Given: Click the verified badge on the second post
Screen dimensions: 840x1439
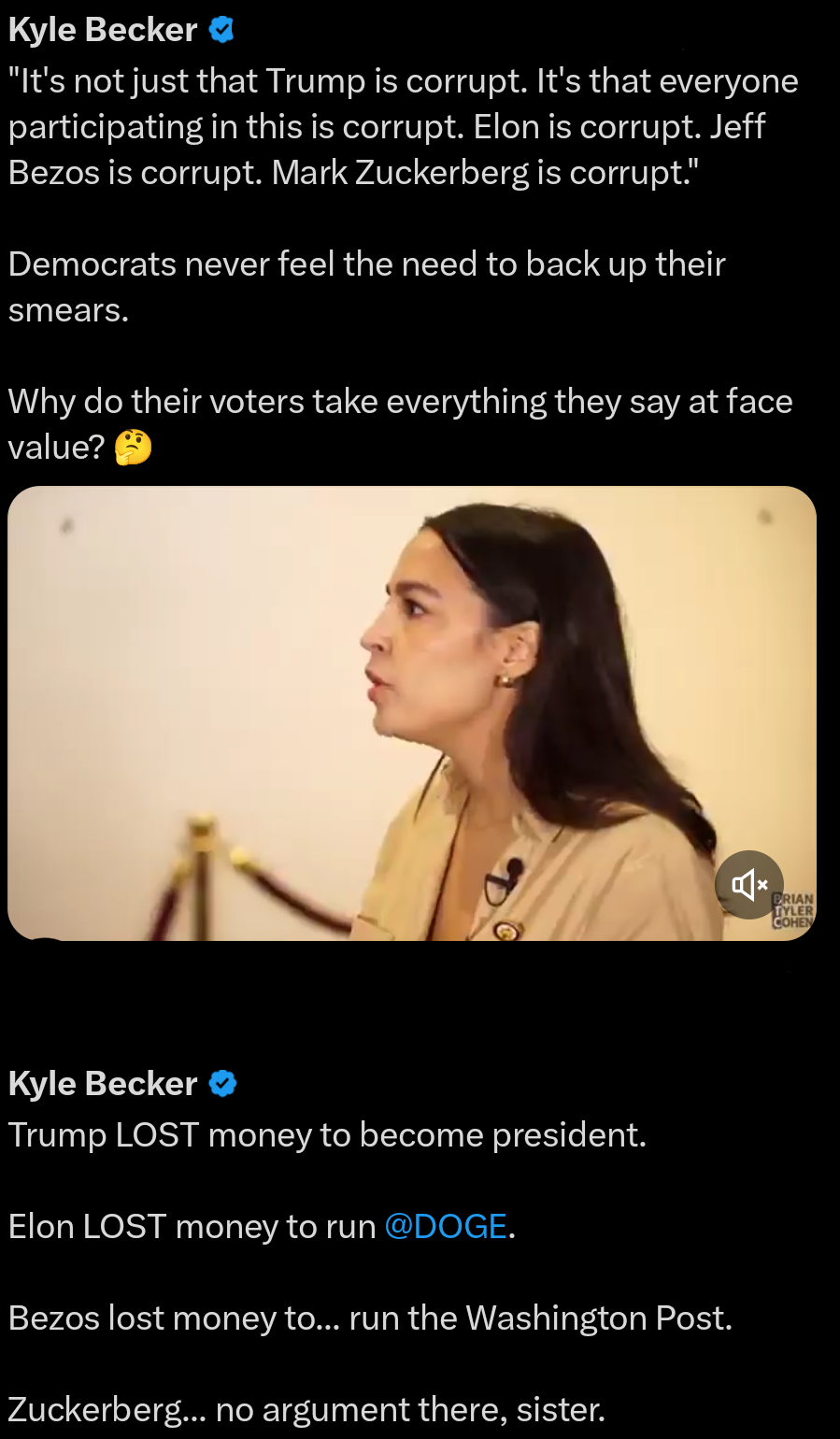Looking at the screenshot, I should tap(222, 1084).
